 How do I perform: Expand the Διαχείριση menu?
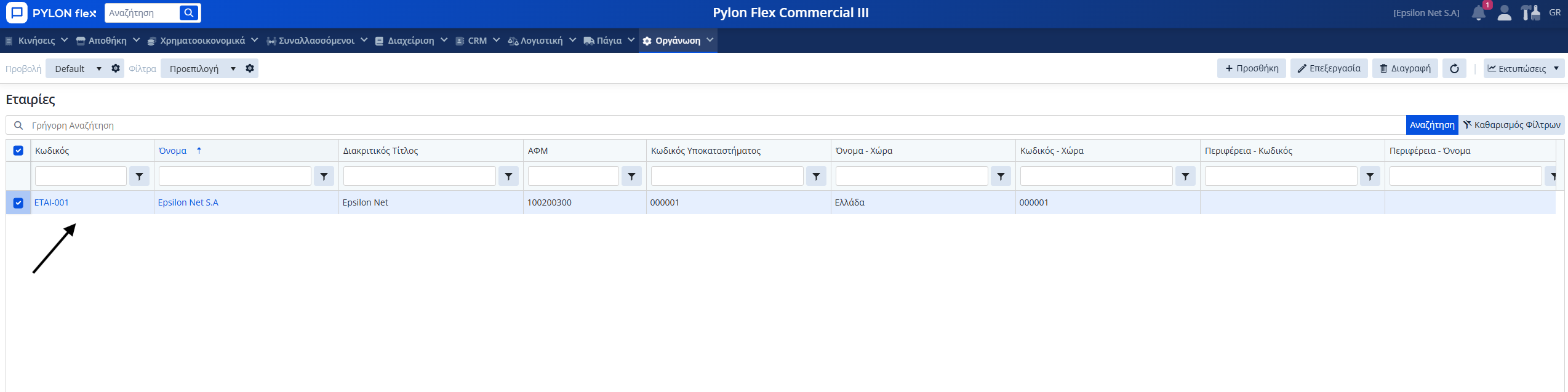pyautogui.click(x=411, y=41)
